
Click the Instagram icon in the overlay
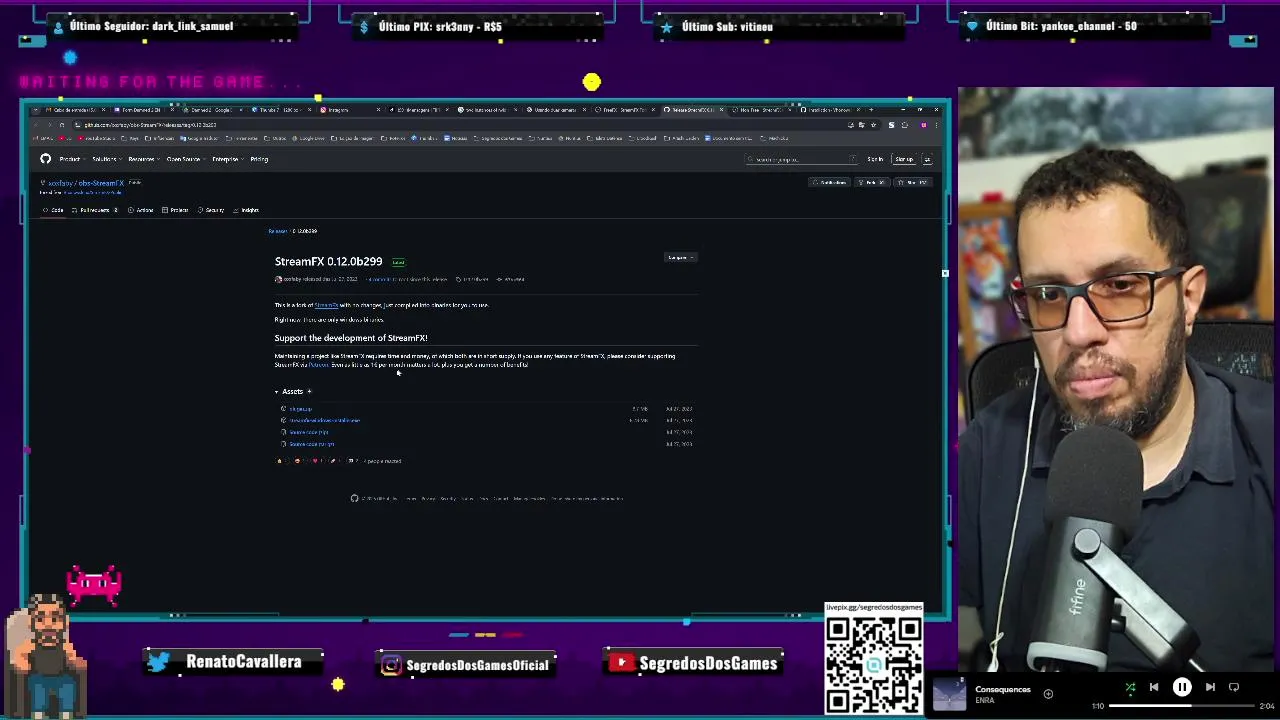pos(391,665)
